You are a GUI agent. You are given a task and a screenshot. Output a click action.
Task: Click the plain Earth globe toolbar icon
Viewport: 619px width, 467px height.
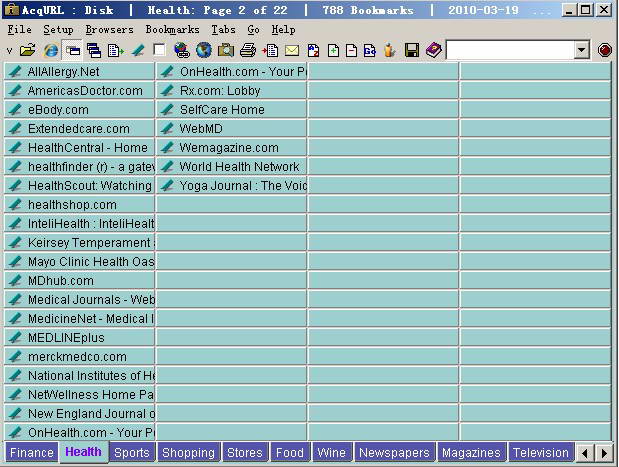pyautogui.click(x=204, y=50)
